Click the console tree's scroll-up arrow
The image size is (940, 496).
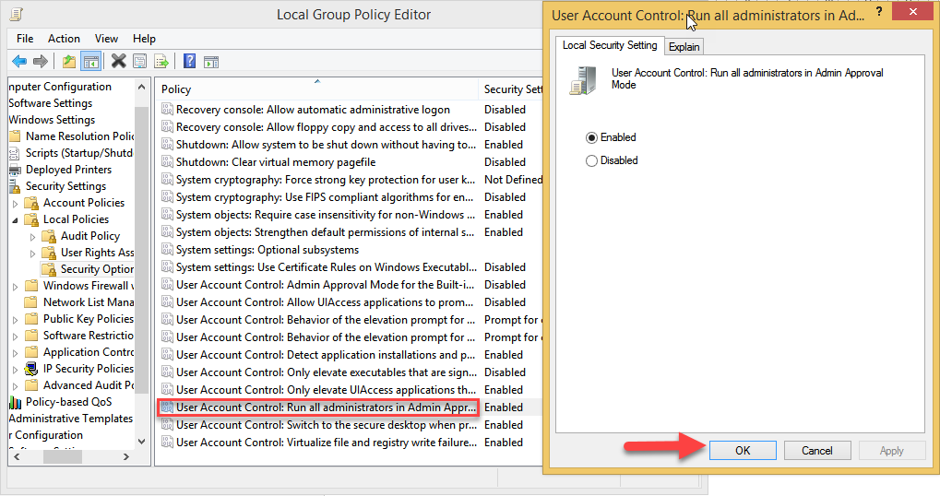[141, 88]
